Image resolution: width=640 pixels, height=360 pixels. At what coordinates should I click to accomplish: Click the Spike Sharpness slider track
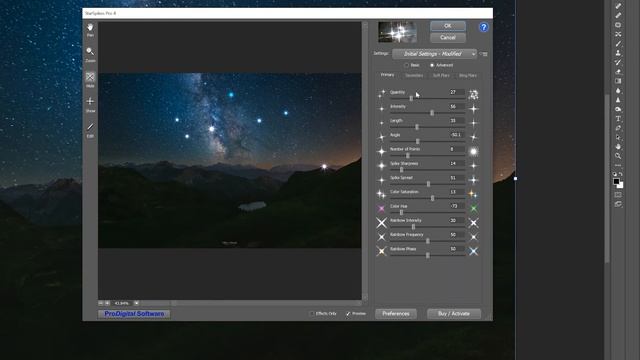tap(427, 170)
